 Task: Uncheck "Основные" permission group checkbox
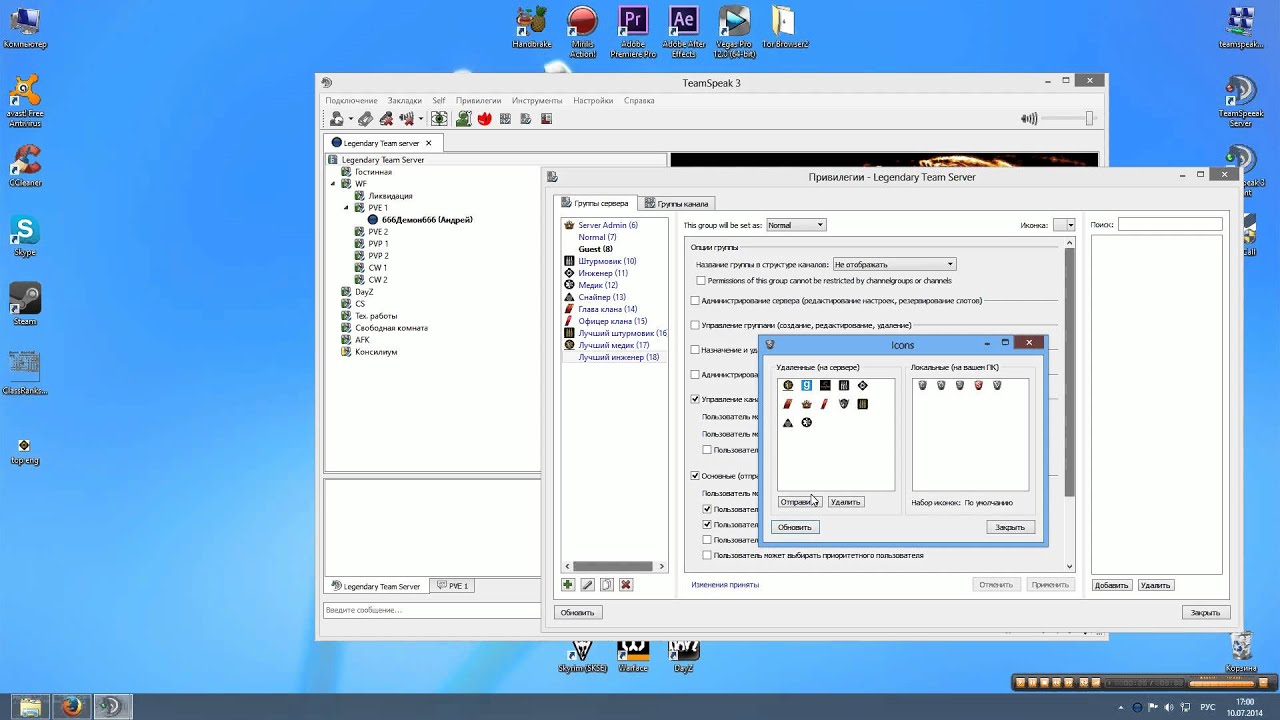point(695,476)
